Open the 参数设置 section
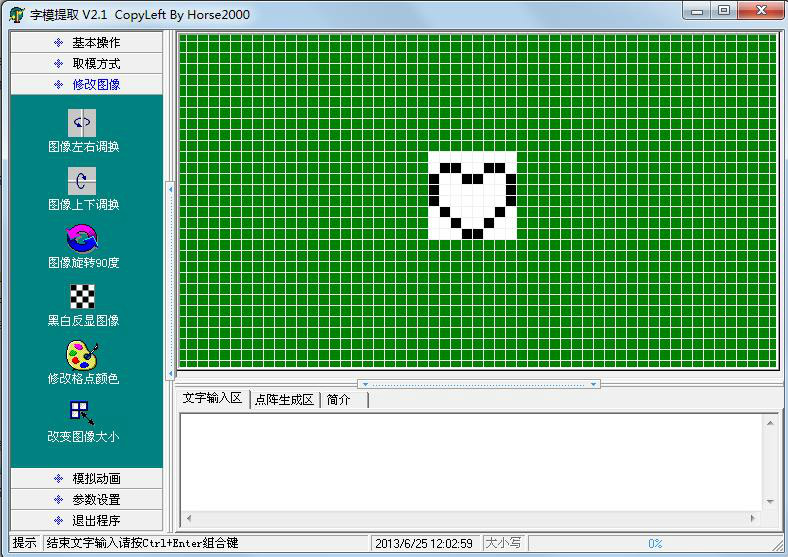Screen dimensions: 788x557 (x=87, y=499)
